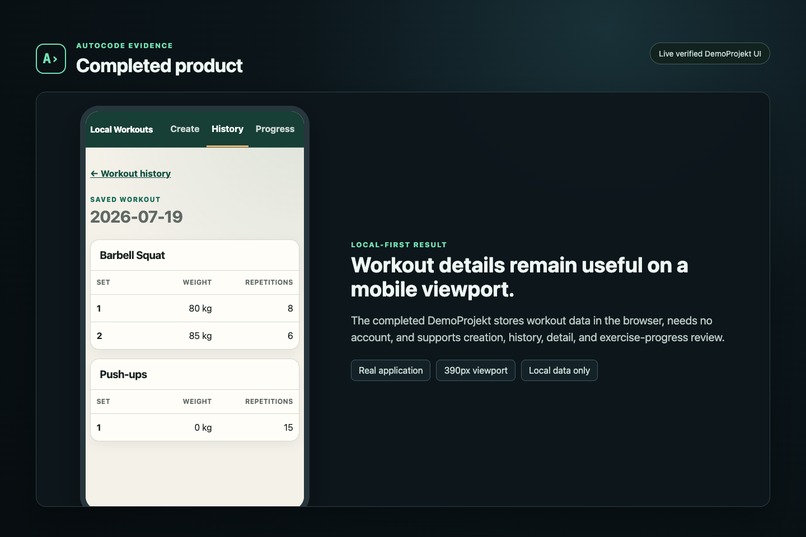
Task: Click the 8 repetitions value for Barbell Squat
Action: tap(290, 308)
